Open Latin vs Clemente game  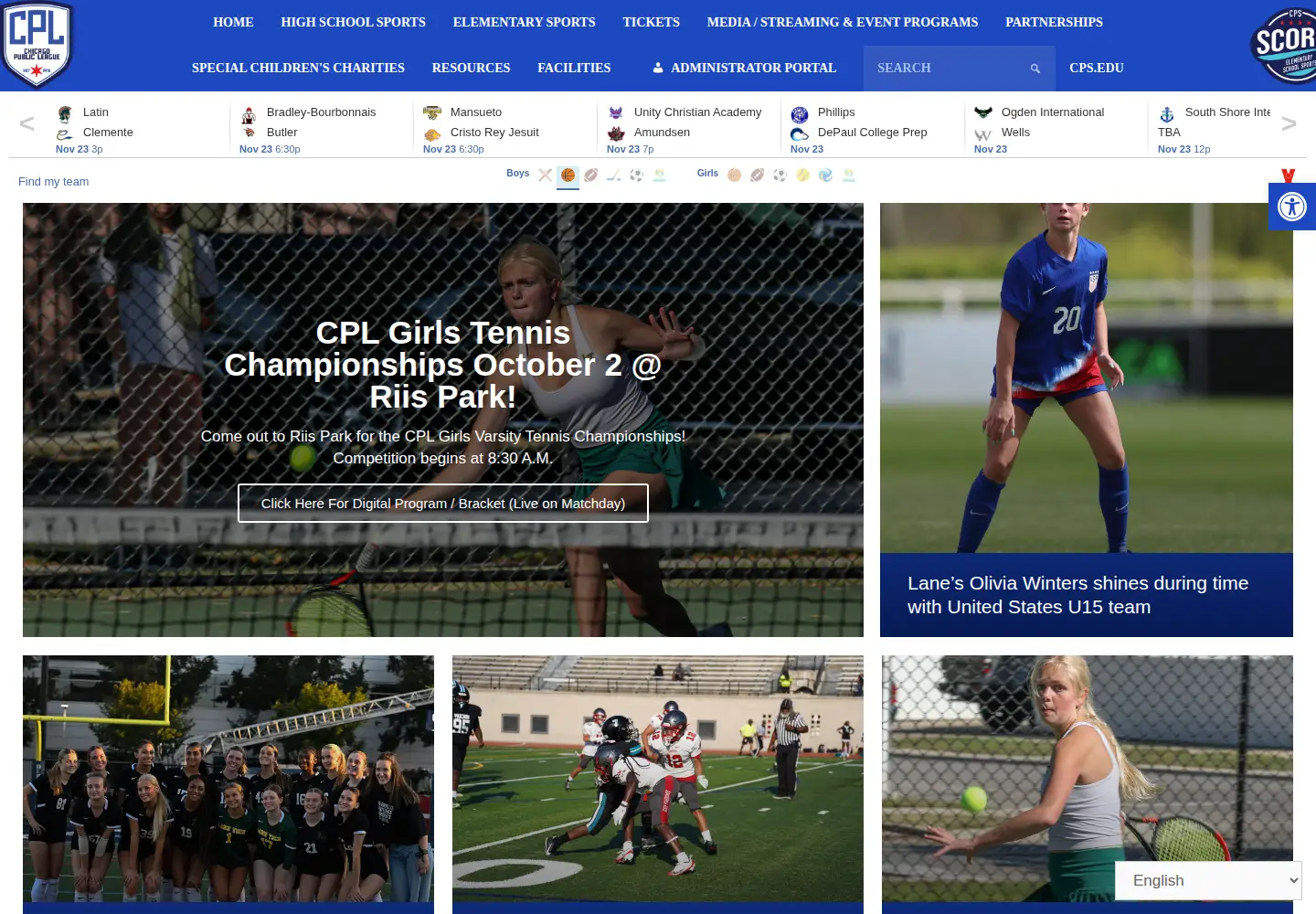(137, 128)
